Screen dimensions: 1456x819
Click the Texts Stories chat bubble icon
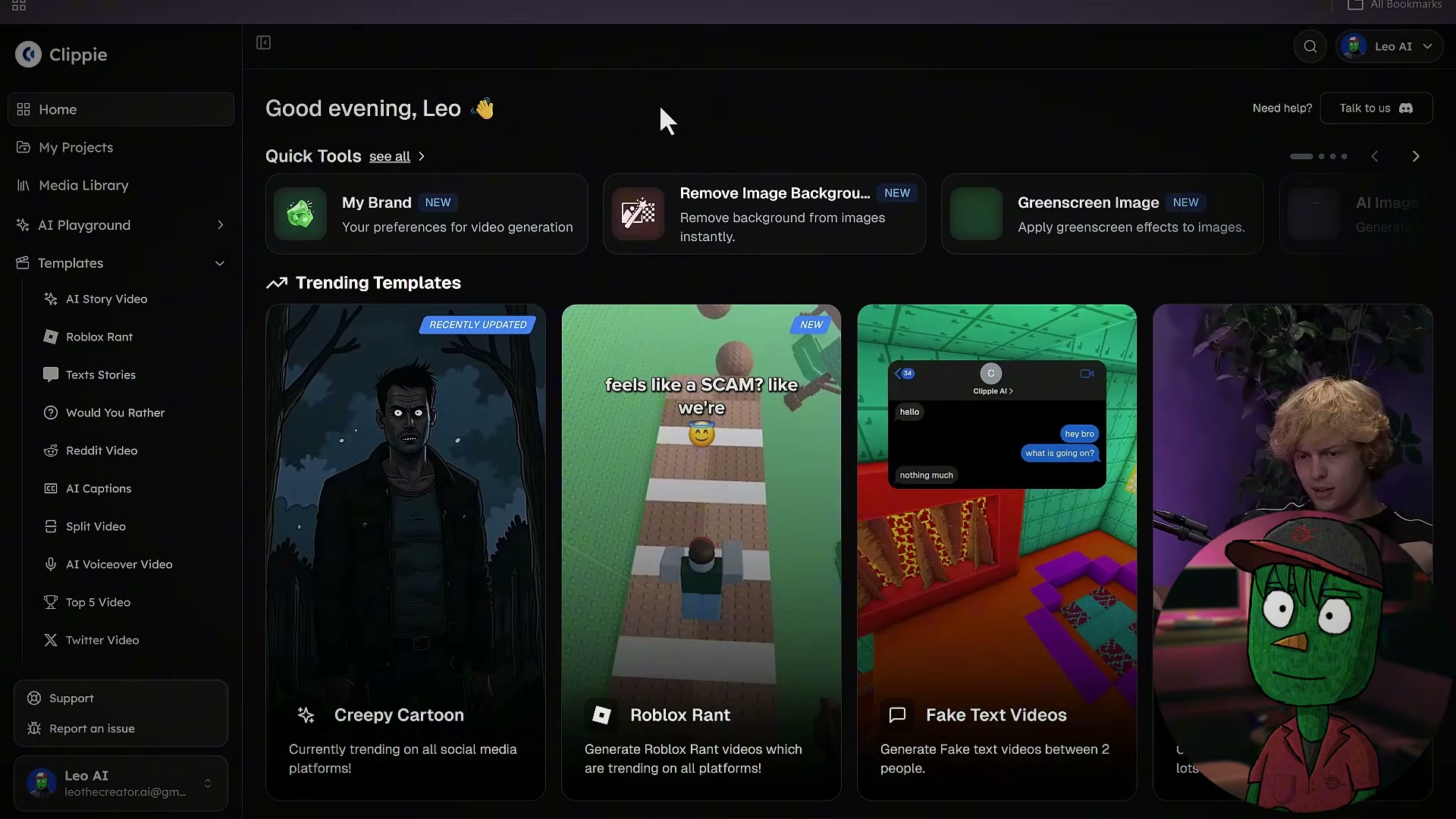click(51, 375)
